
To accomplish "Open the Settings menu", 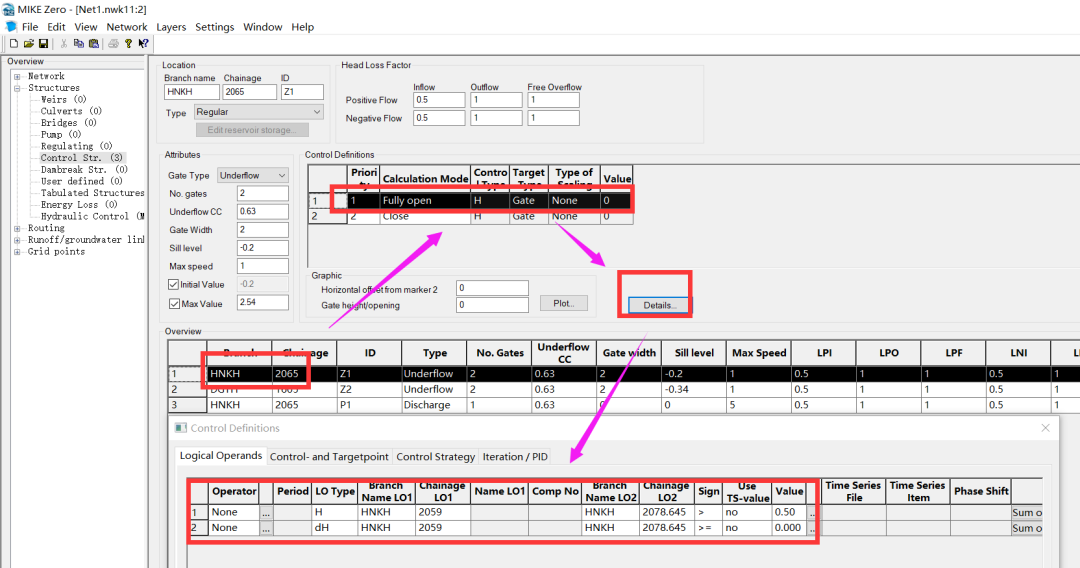I will [x=214, y=27].
